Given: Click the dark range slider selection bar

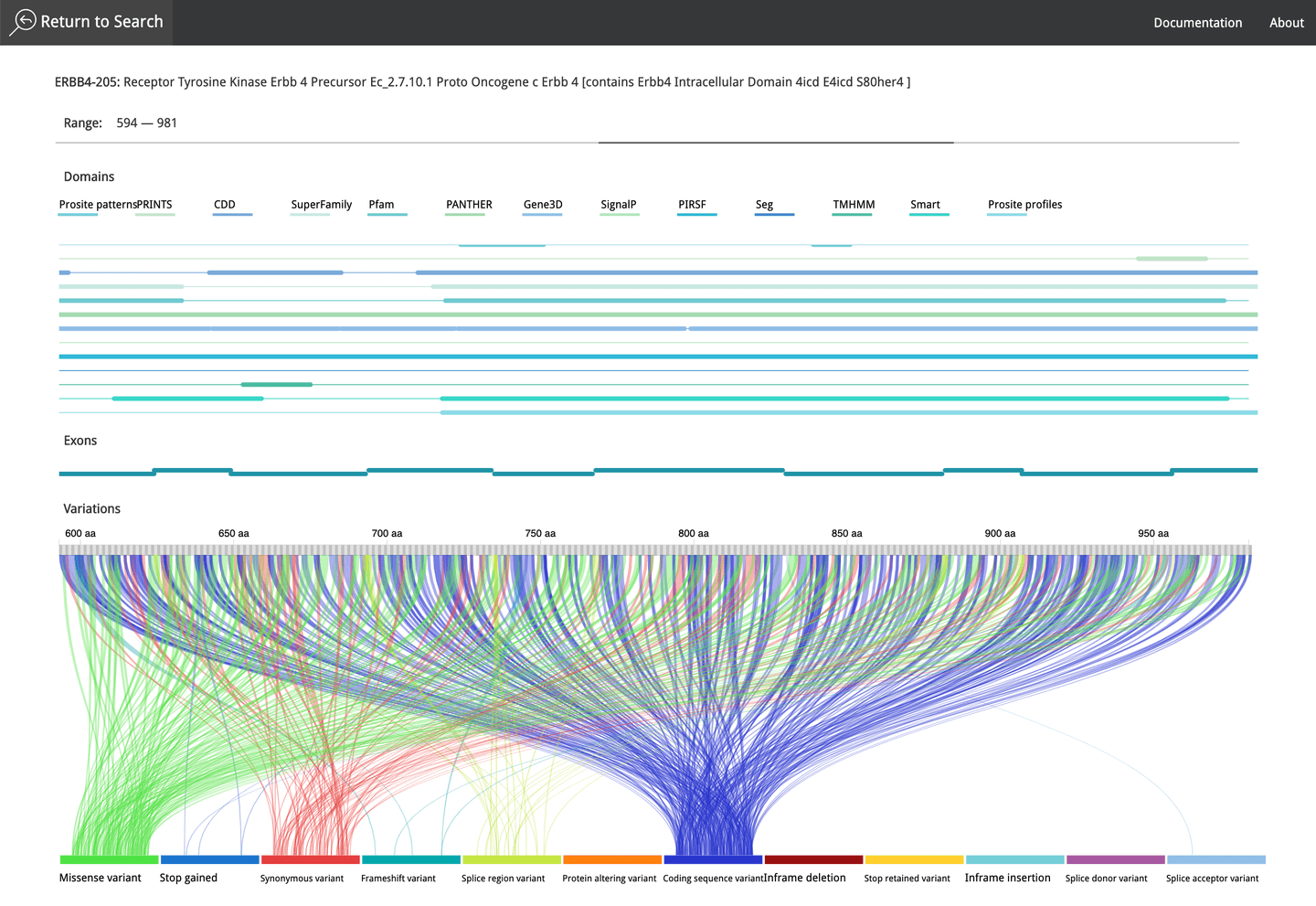Looking at the screenshot, I should point(776,143).
